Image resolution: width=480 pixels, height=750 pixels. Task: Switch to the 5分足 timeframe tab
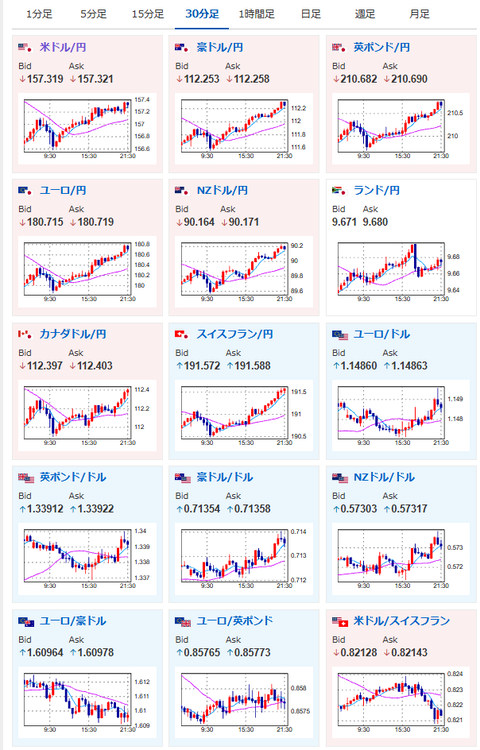pos(93,14)
